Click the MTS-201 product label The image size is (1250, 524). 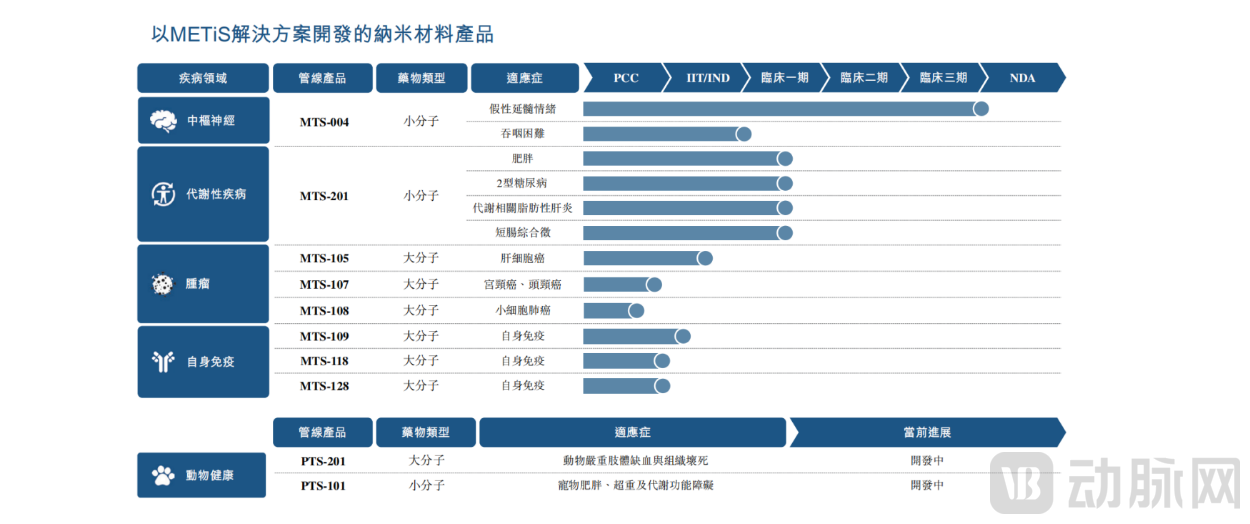click(324, 196)
